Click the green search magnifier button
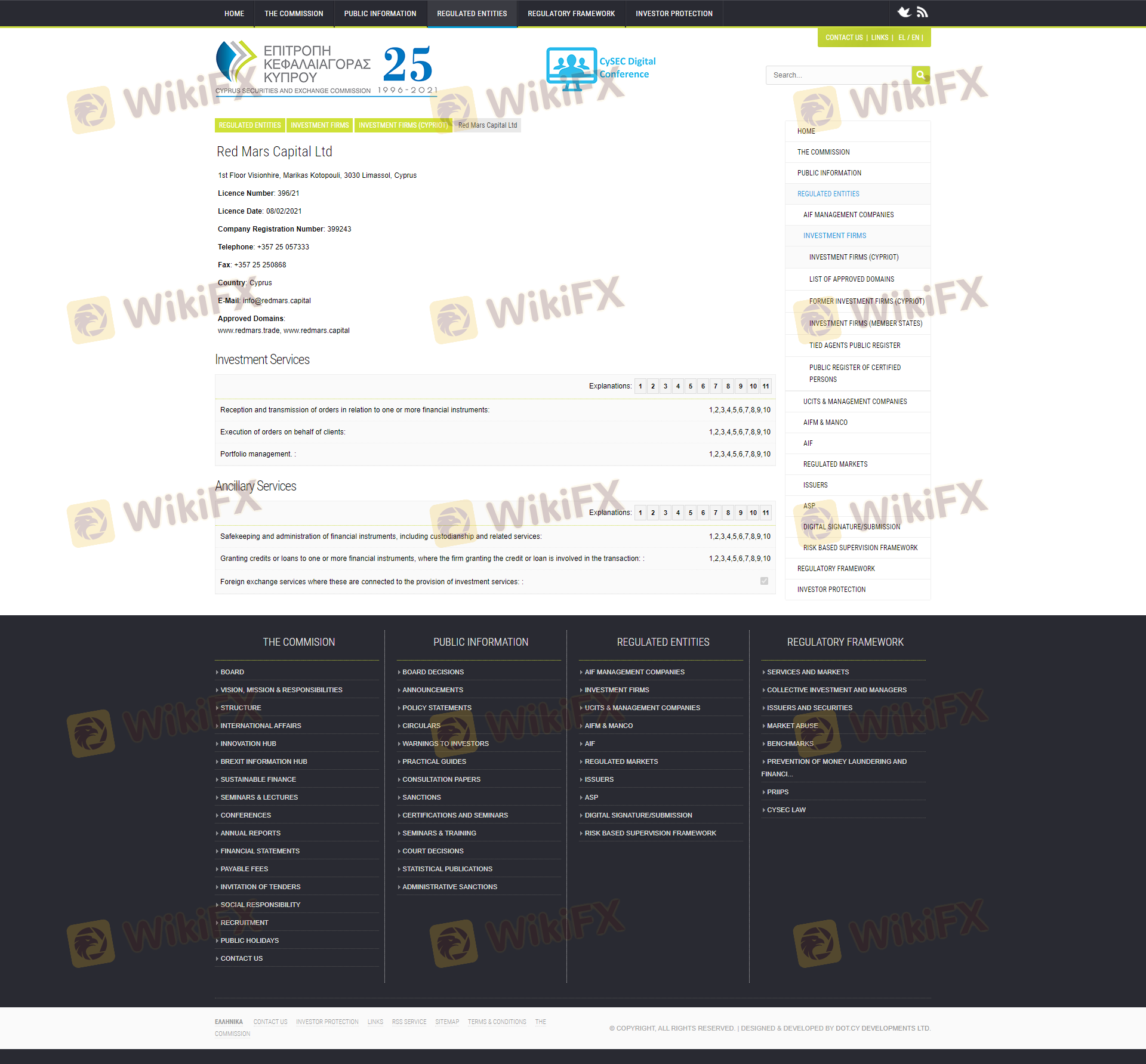The height and width of the screenshot is (1064, 1146). (920, 75)
